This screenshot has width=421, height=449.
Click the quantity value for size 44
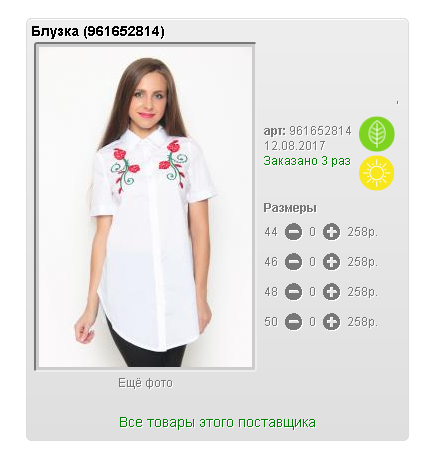coord(312,232)
